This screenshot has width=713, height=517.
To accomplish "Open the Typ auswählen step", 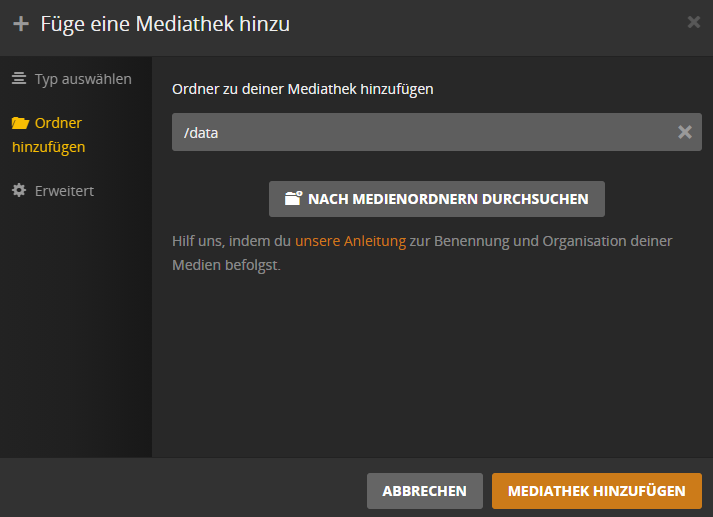I will (x=72, y=79).
